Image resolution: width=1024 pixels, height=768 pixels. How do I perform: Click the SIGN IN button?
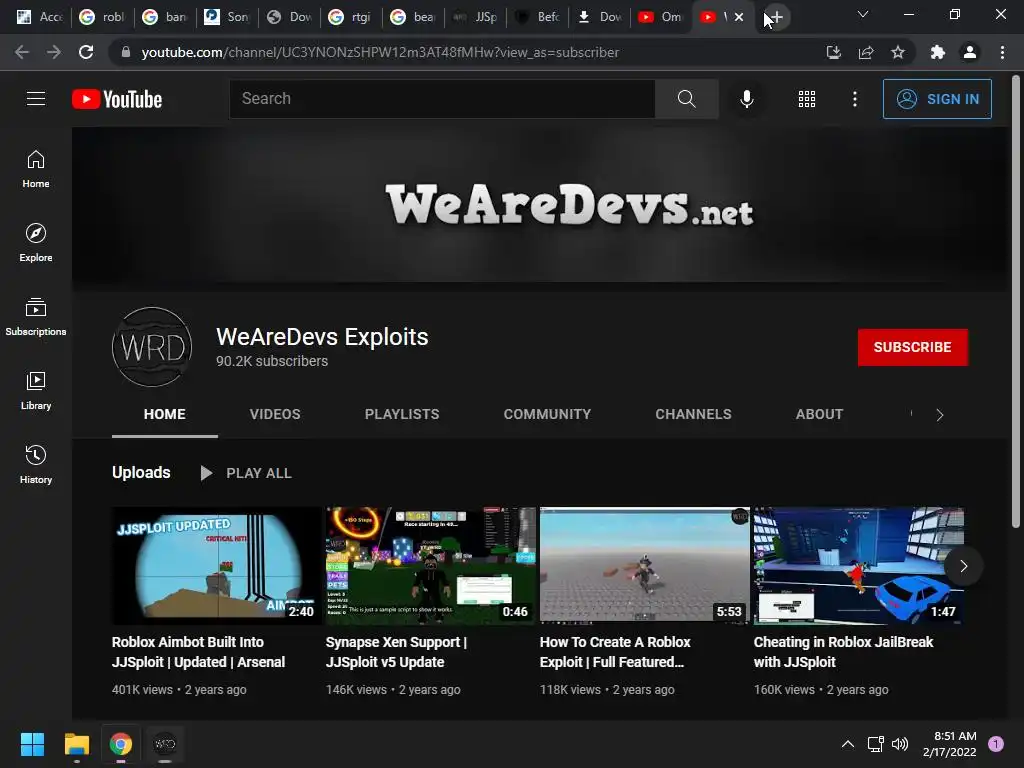(x=937, y=99)
